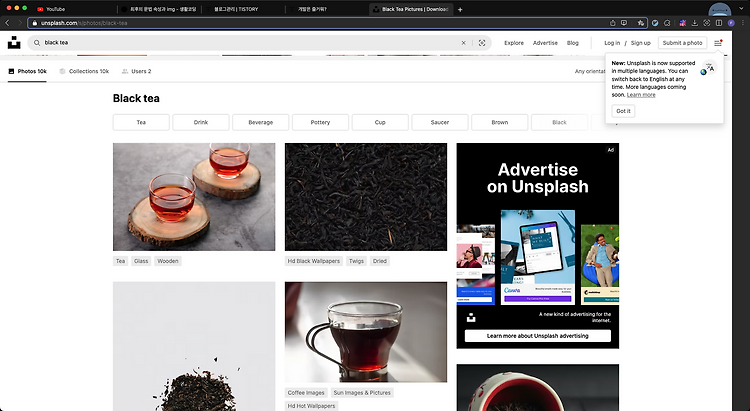Image resolution: width=750 pixels, height=411 pixels.
Task: Click the translation language icon in notice
Action: tap(709, 68)
